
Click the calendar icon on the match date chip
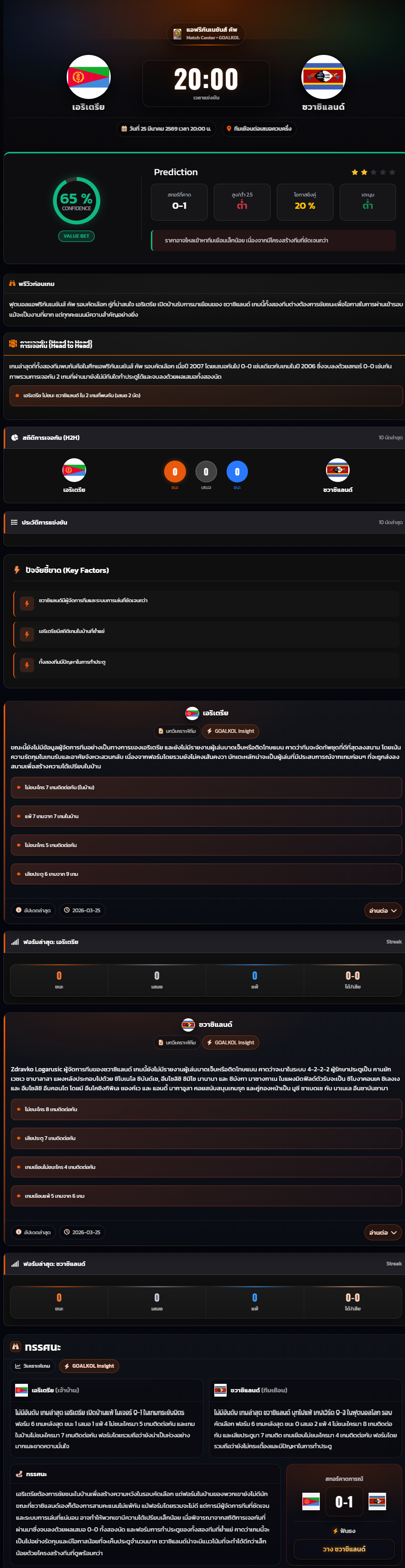tap(124, 129)
